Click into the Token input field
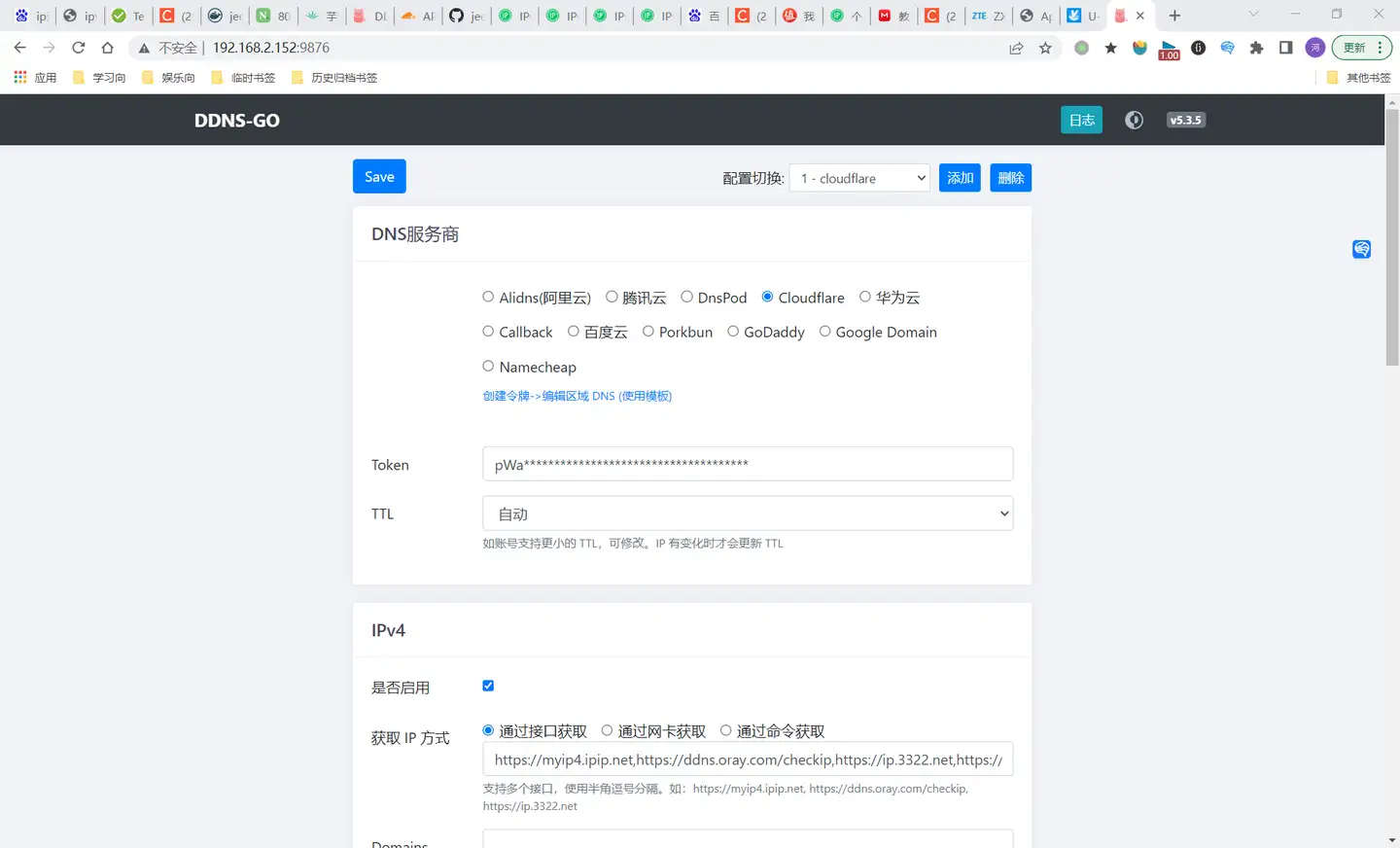 pyautogui.click(x=748, y=464)
